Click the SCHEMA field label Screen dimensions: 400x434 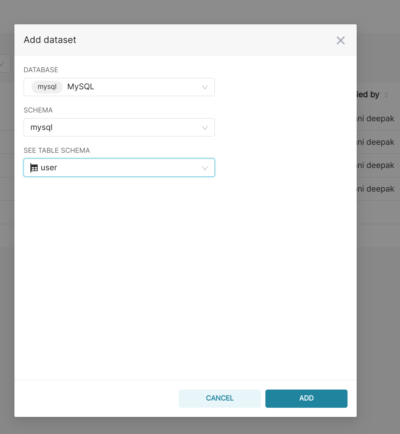point(38,110)
